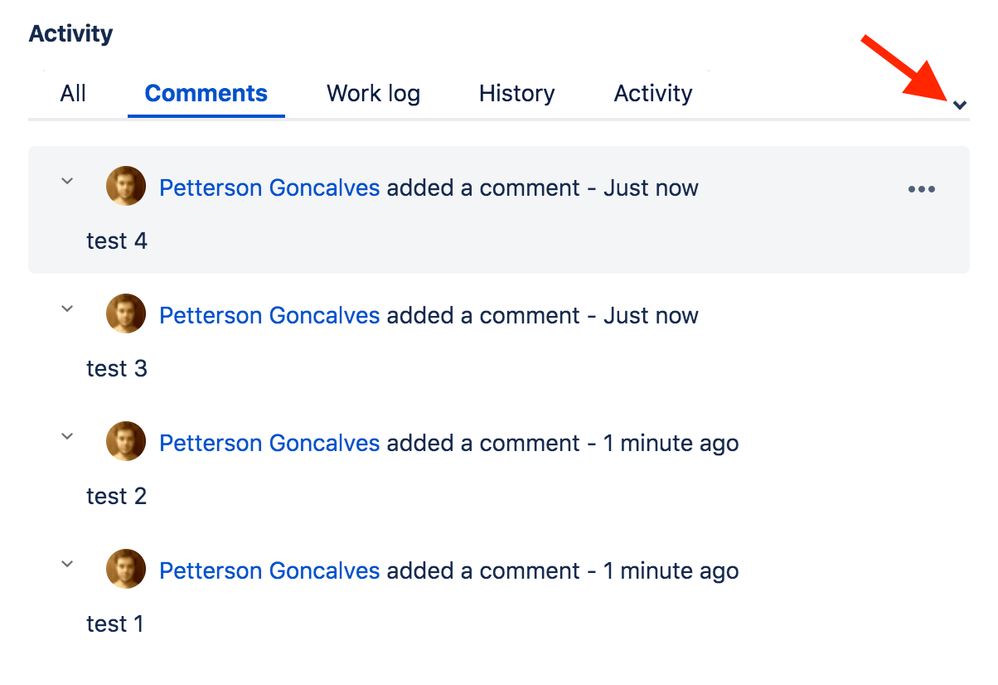The image size is (998, 685).
Task: Collapse the test 4 comment
Action: 66,181
